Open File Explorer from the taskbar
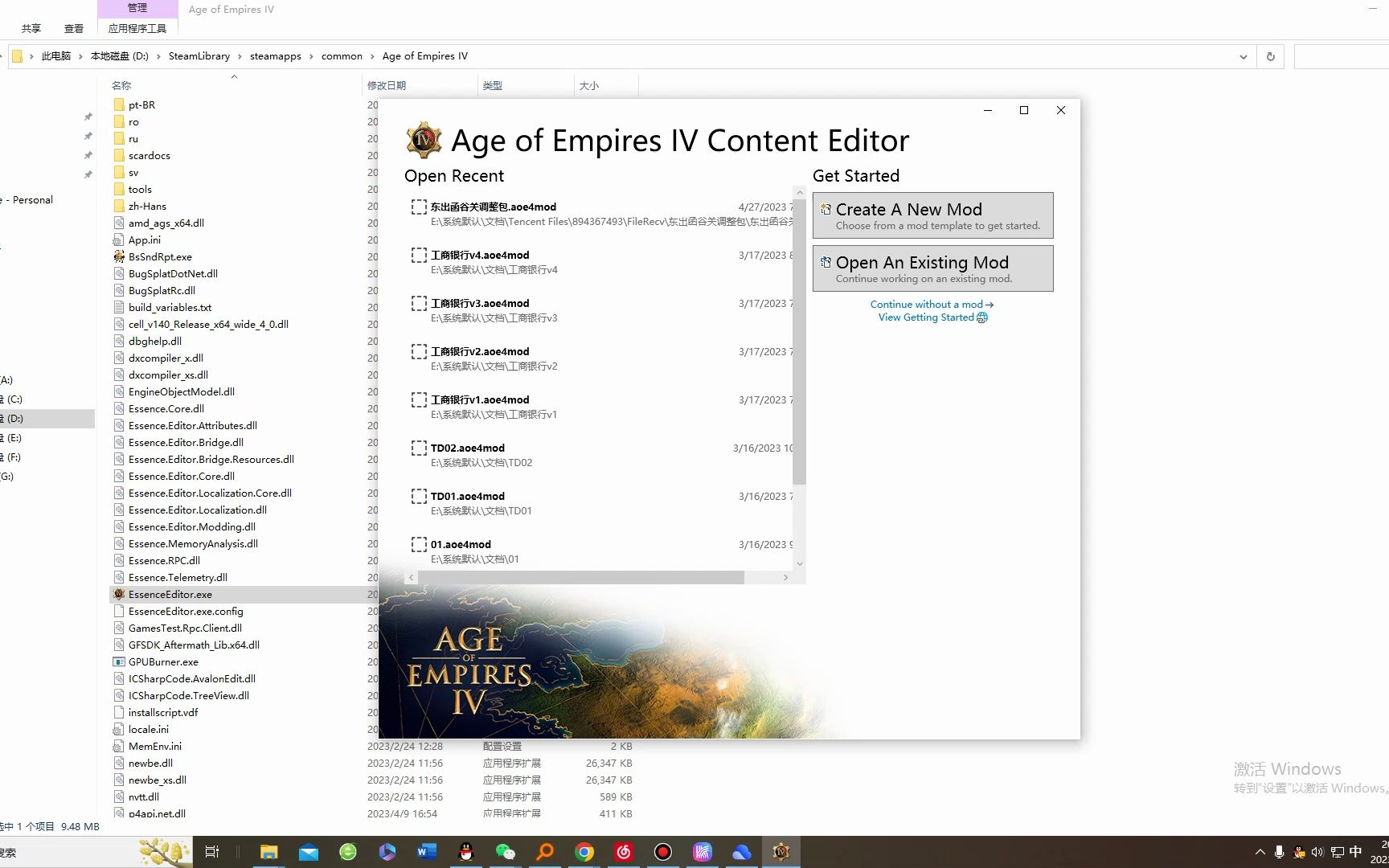1389x868 pixels. click(x=268, y=852)
